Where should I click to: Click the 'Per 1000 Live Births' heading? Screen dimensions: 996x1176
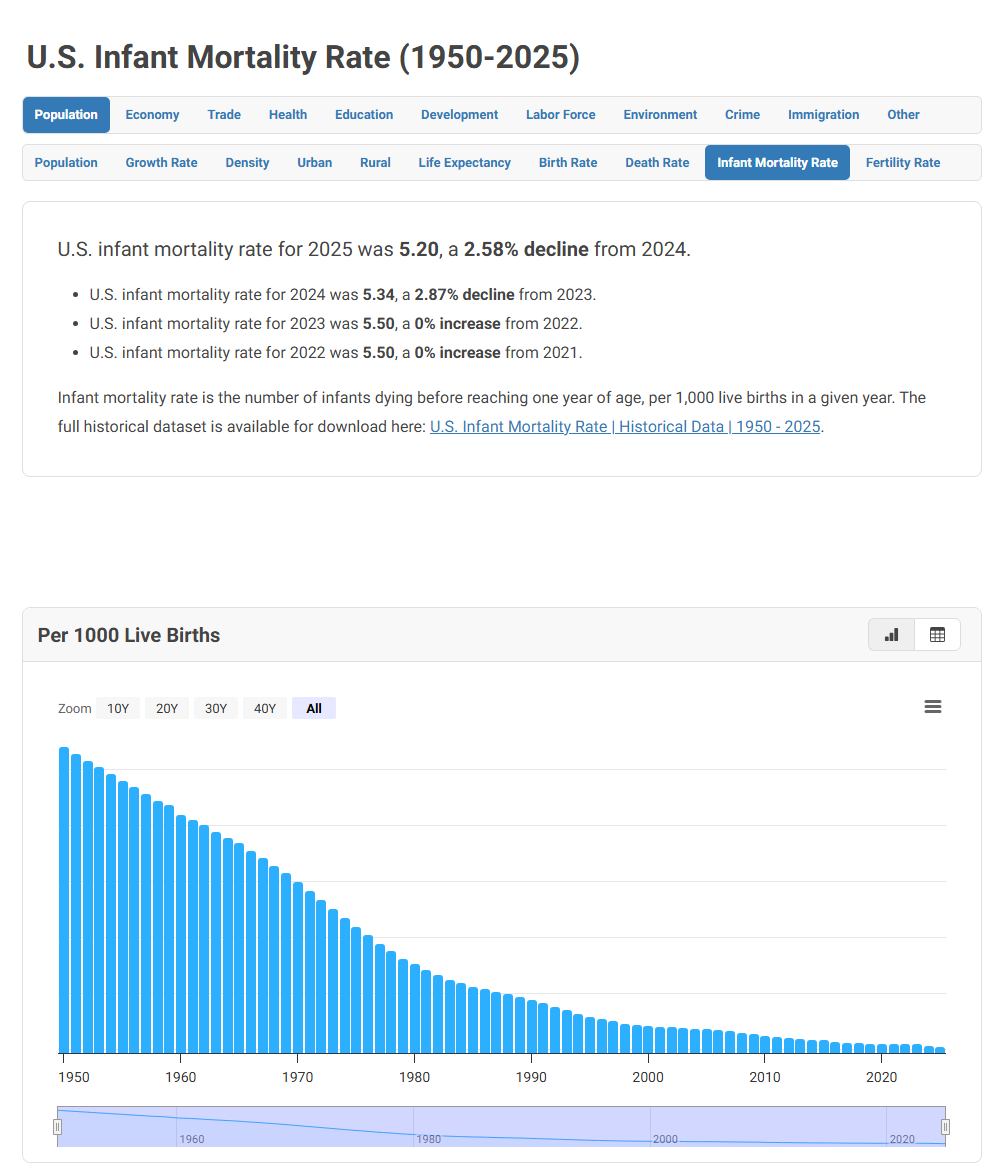[129, 635]
